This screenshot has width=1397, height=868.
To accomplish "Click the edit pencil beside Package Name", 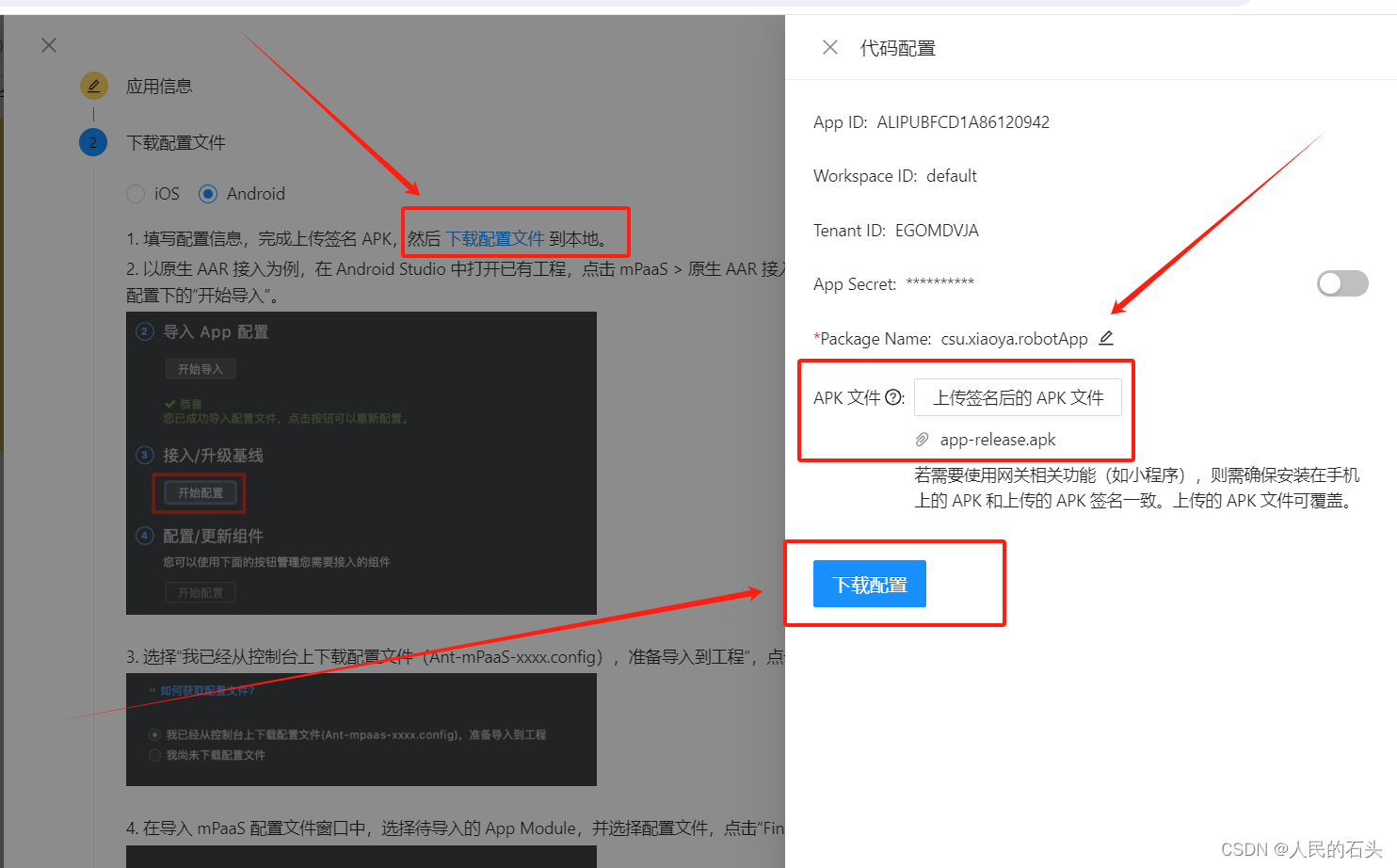I will [1106, 337].
